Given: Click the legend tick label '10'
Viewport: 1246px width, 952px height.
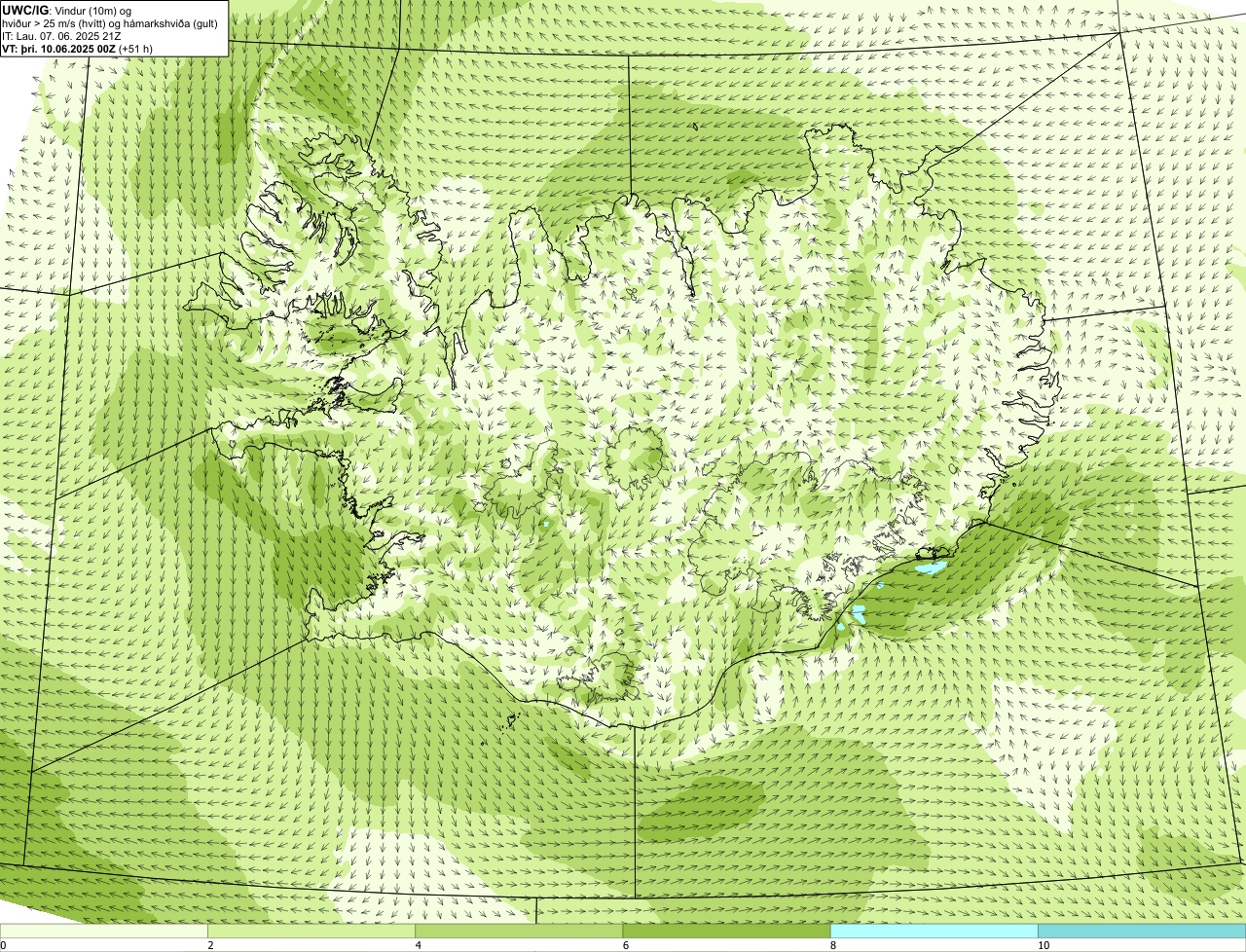Looking at the screenshot, I should (x=1044, y=945).
